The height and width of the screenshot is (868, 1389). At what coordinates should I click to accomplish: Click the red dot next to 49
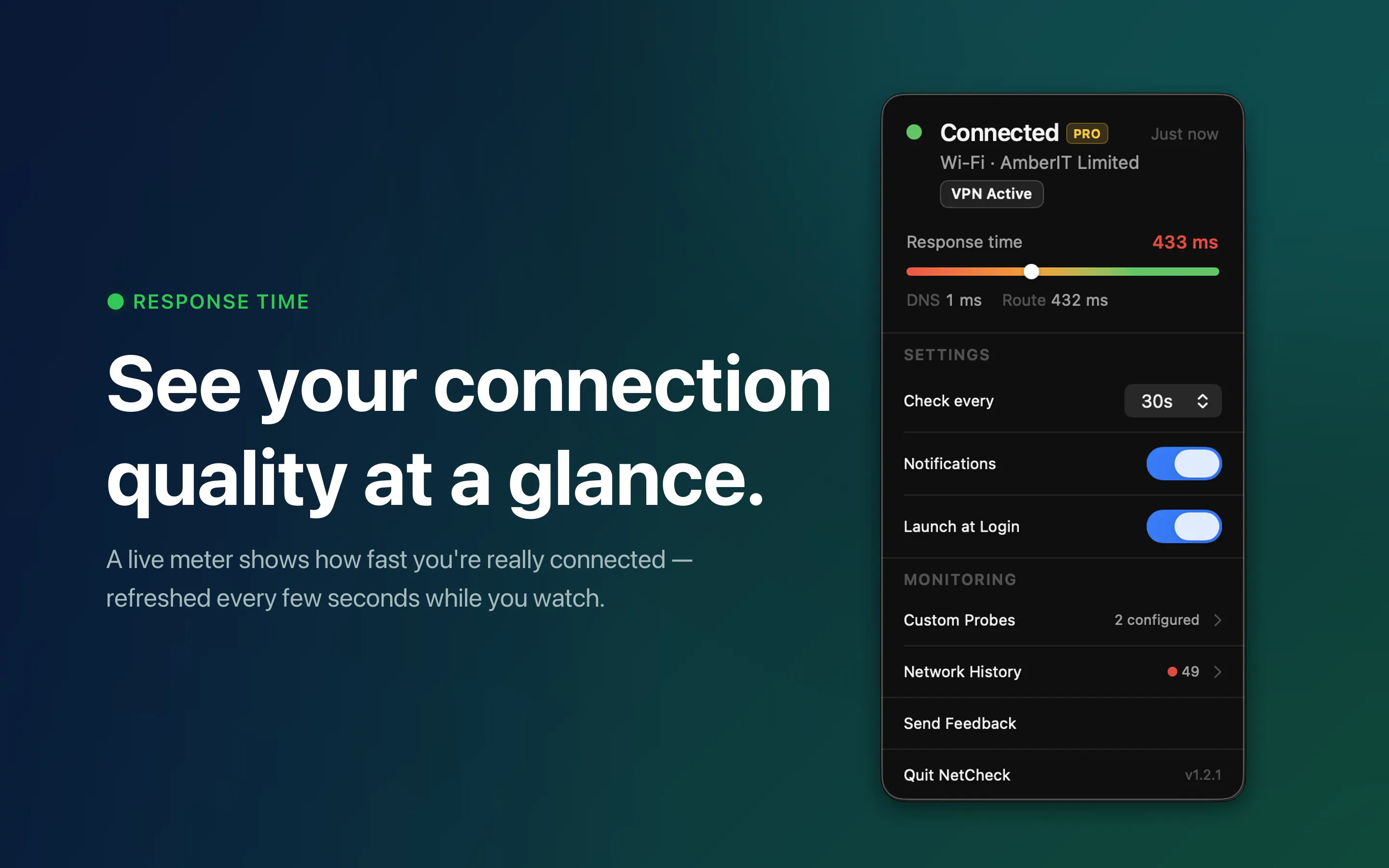[x=1172, y=672]
